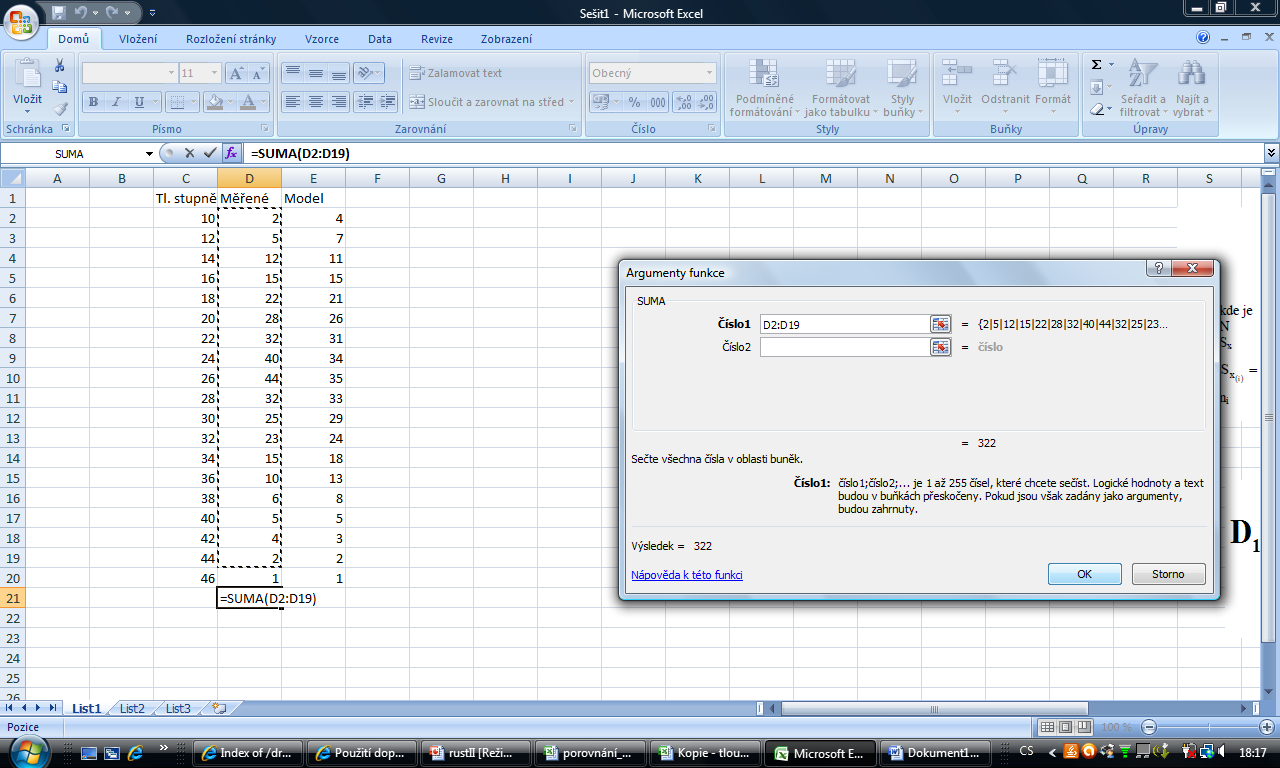Toggle Zalamovat text wrap option
This screenshot has width=1280, height=768.
pyautogui.click(x=456, y=73)
